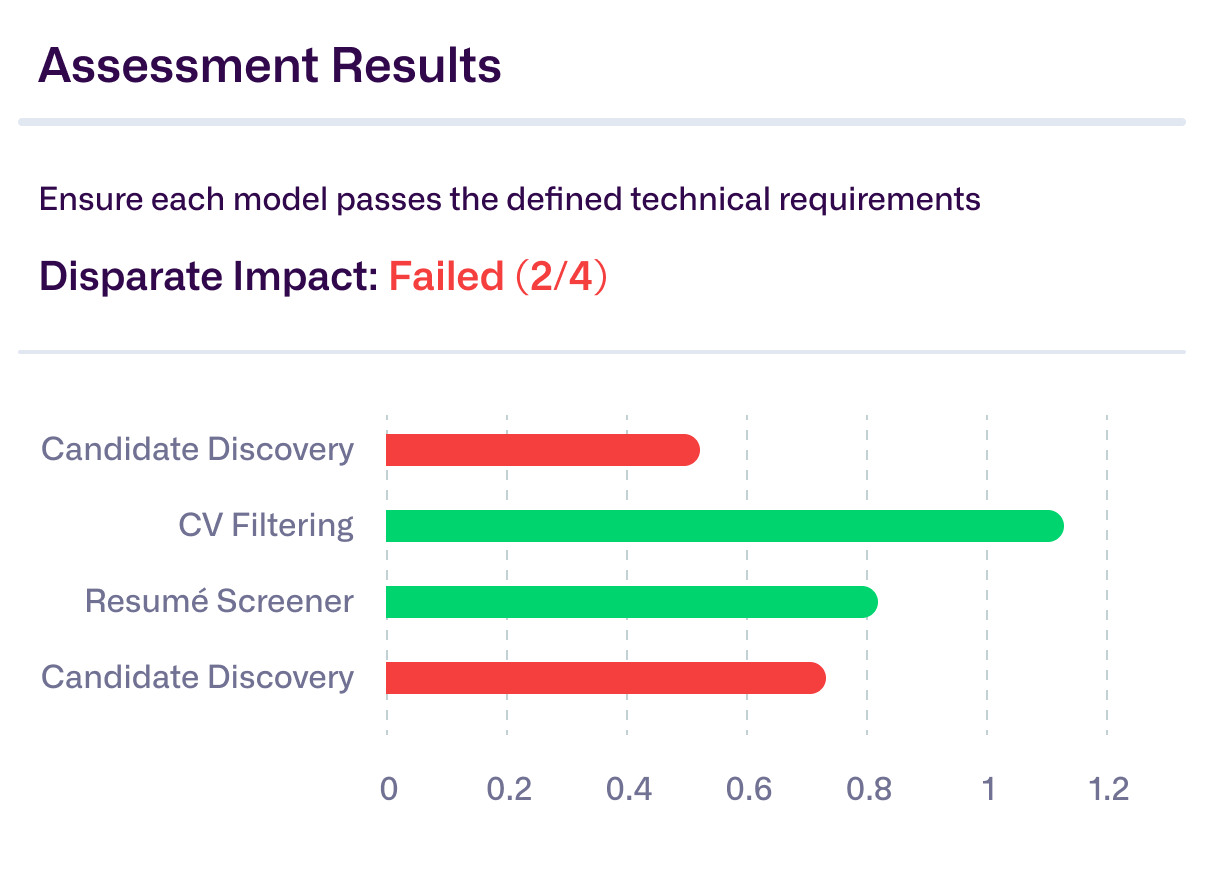Click the red "Failed" status text
1206x880 pixels.
446,277
